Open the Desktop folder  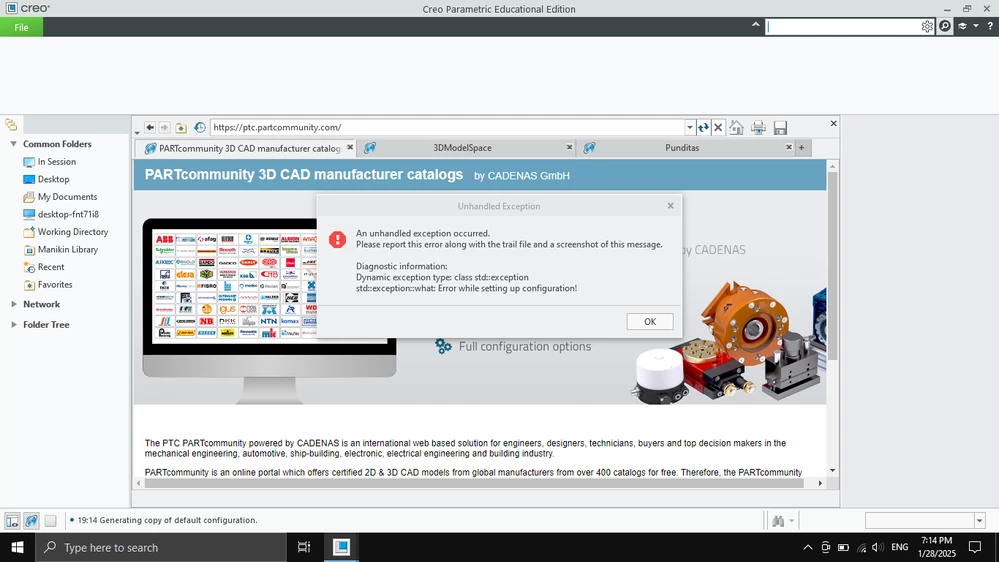tap(47, 180)
